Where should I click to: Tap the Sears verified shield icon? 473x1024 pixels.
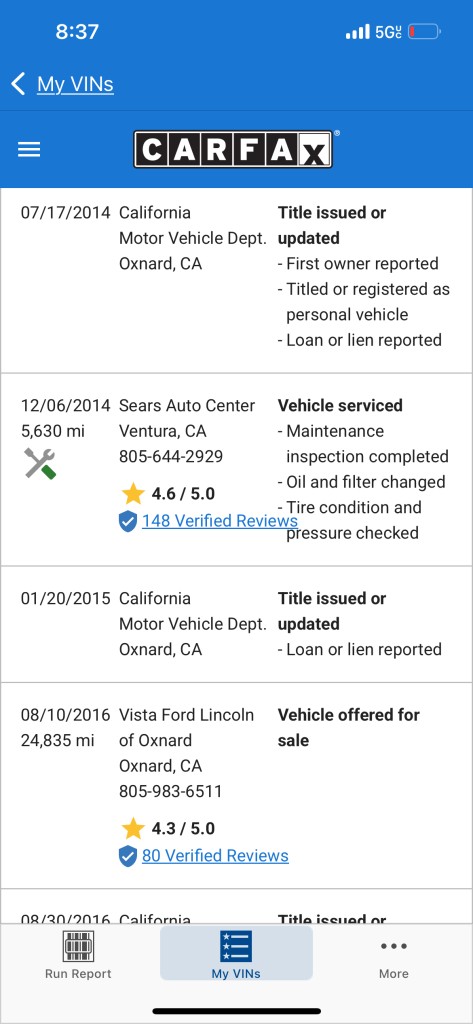128,521
